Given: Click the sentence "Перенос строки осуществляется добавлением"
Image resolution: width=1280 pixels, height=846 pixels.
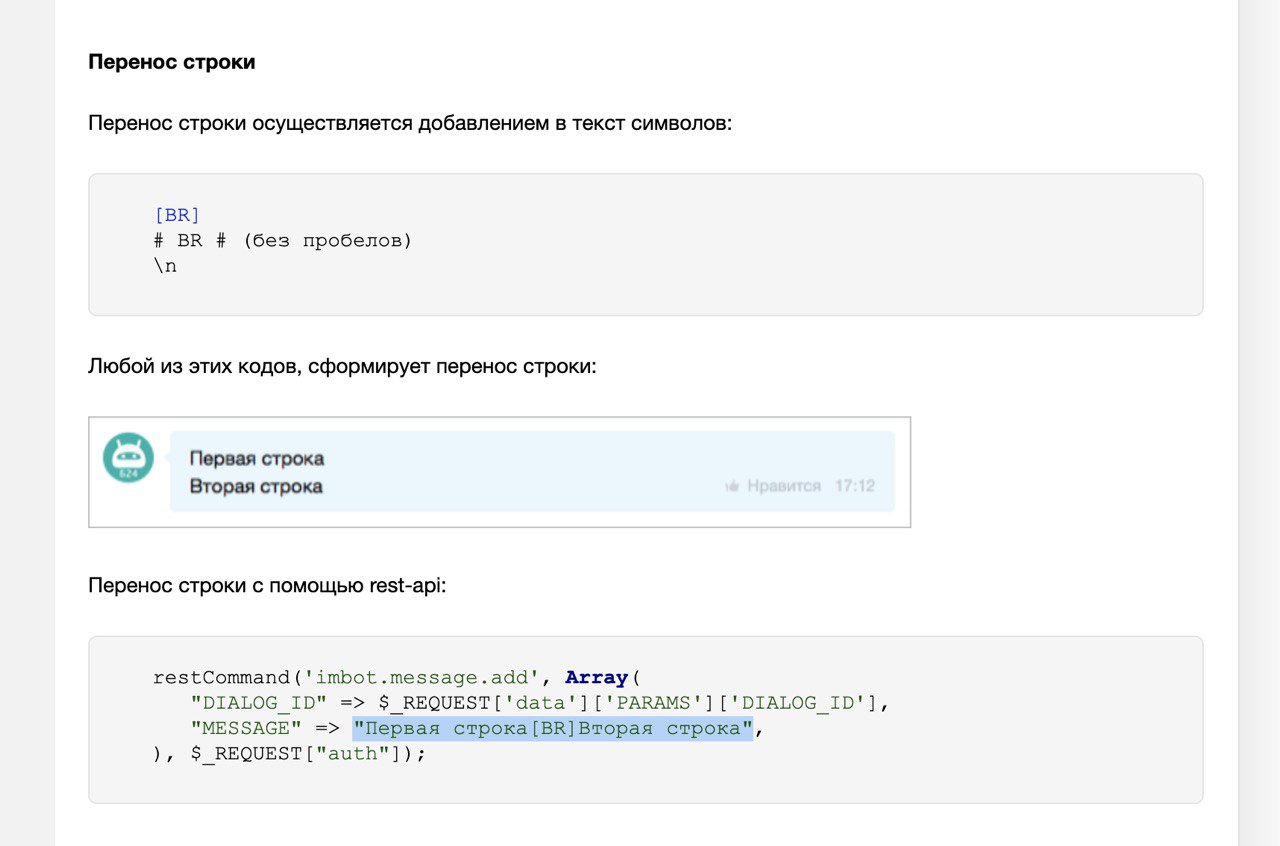Looking at the screenshot, I should [410, 124].
